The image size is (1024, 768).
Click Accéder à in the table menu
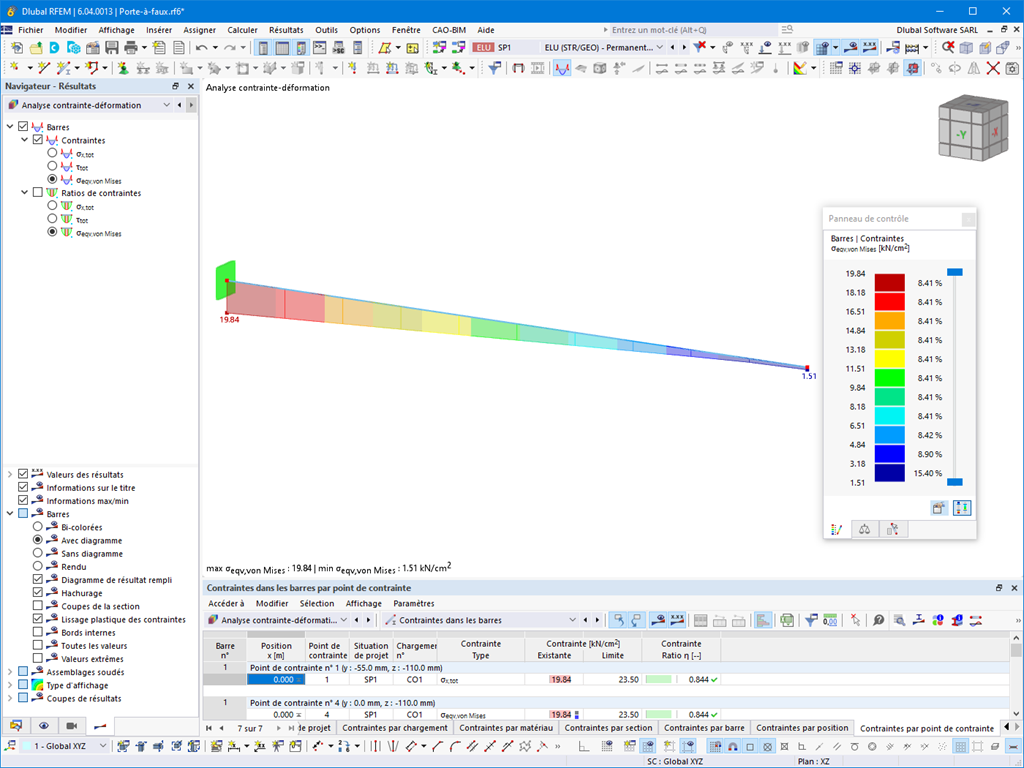[x=226, y=603]
